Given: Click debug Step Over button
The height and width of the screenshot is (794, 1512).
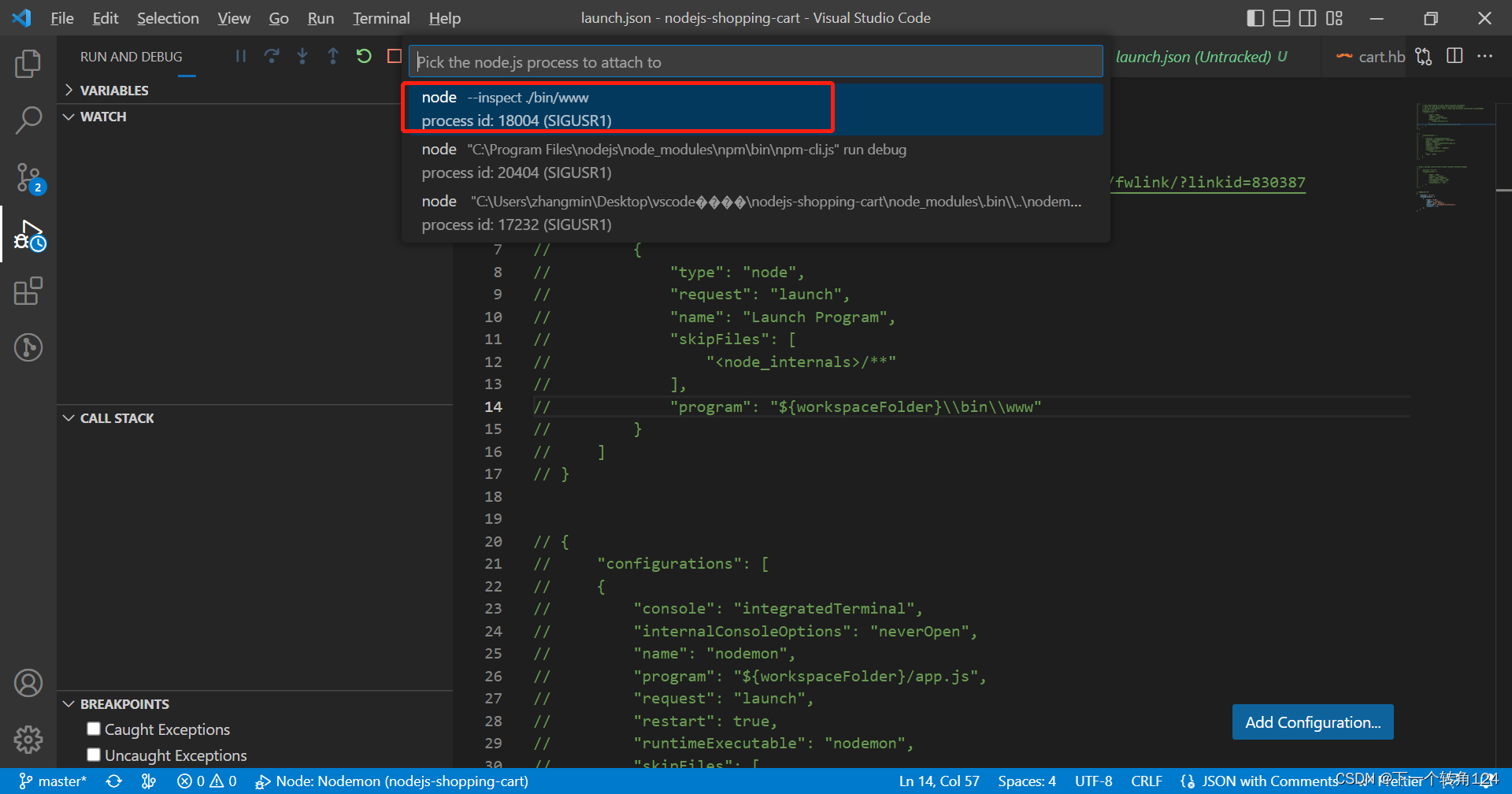Looking at the screenshot, I should (x=272, y=56).
